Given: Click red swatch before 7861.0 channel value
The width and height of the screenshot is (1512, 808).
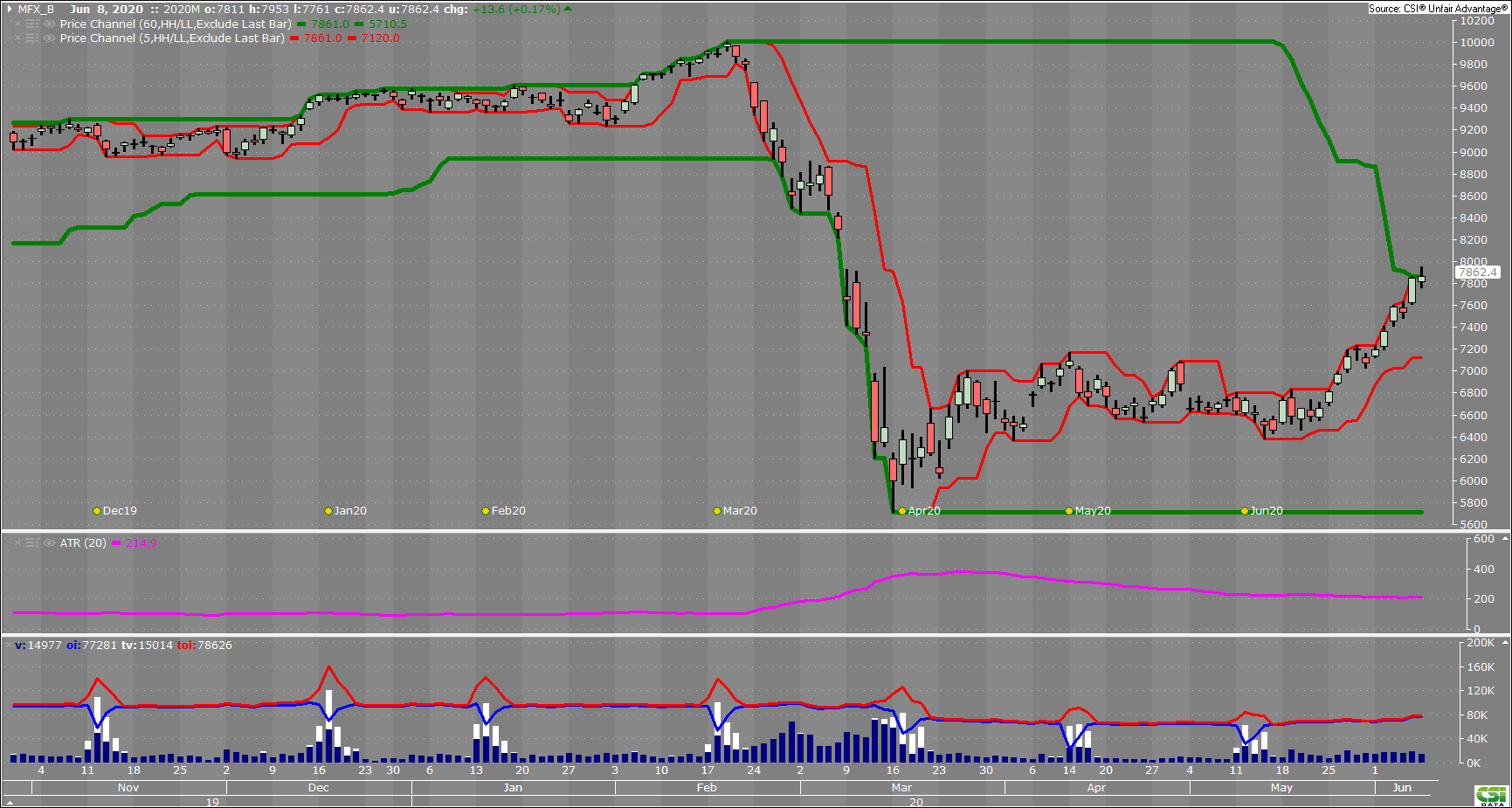Looking at the screenshot, I should pos(294,38).
